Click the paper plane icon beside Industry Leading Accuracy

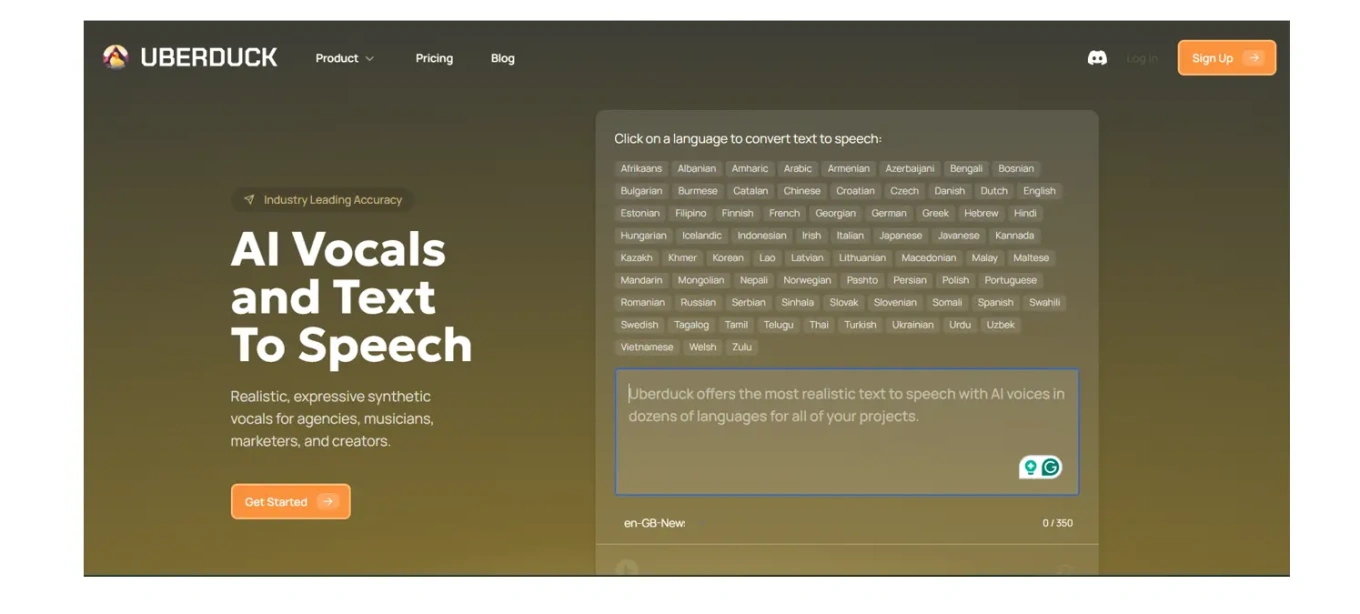pyautogui.click(x=249, y=200)
